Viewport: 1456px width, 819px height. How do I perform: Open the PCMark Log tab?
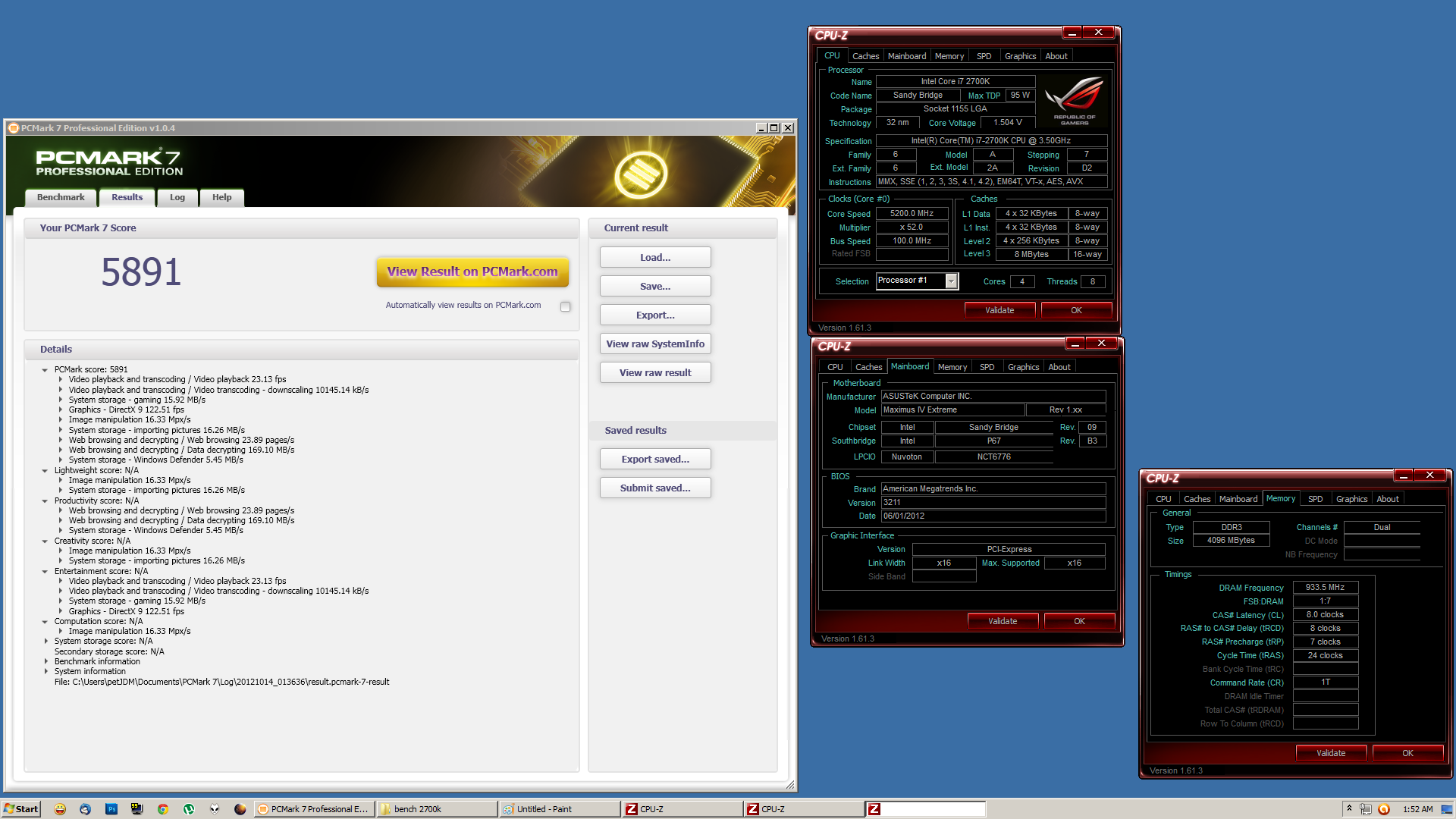coord(177,197)
